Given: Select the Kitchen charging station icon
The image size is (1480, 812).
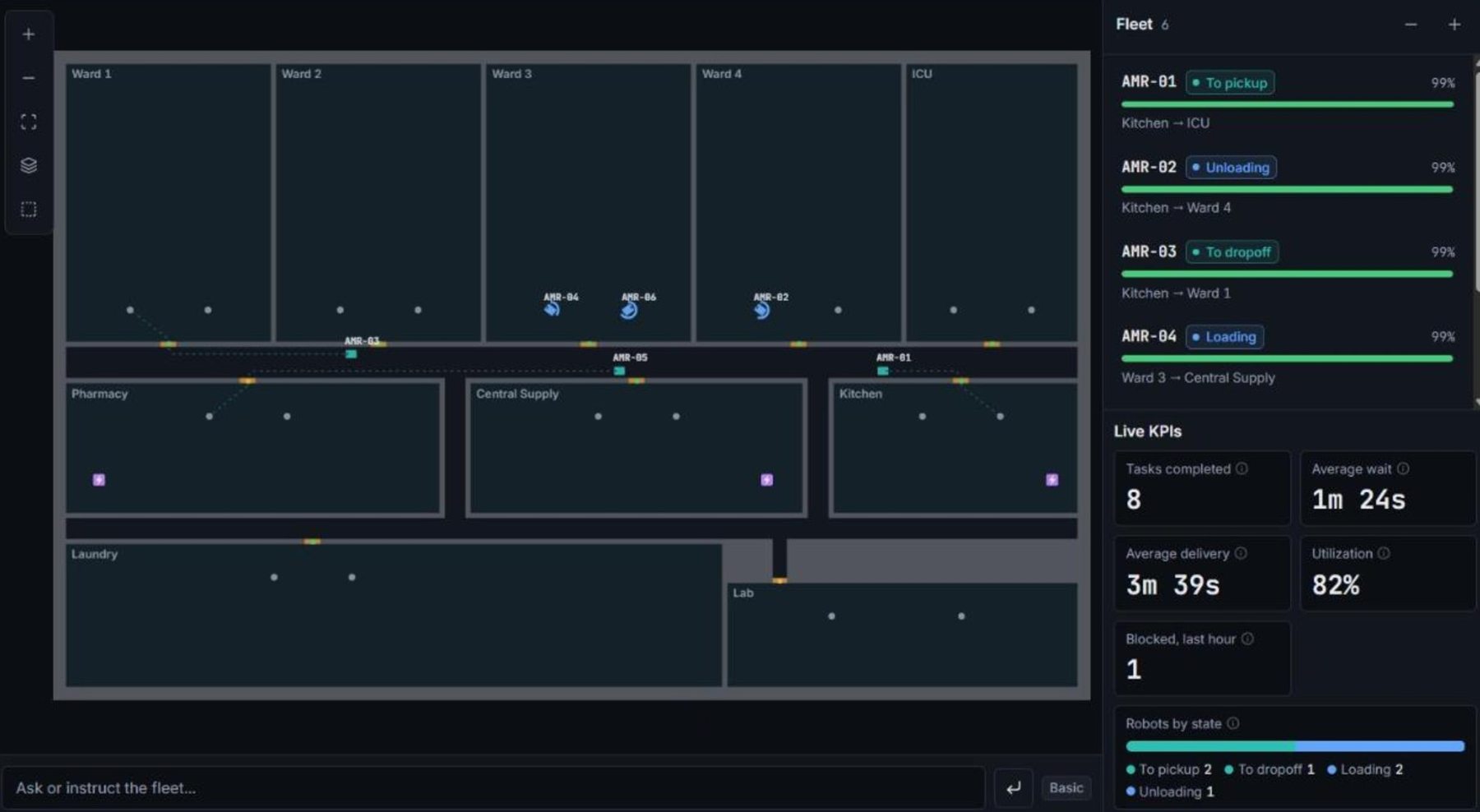Looking at the screenshot, I should pyautogui.click(x=1052, y=480).
